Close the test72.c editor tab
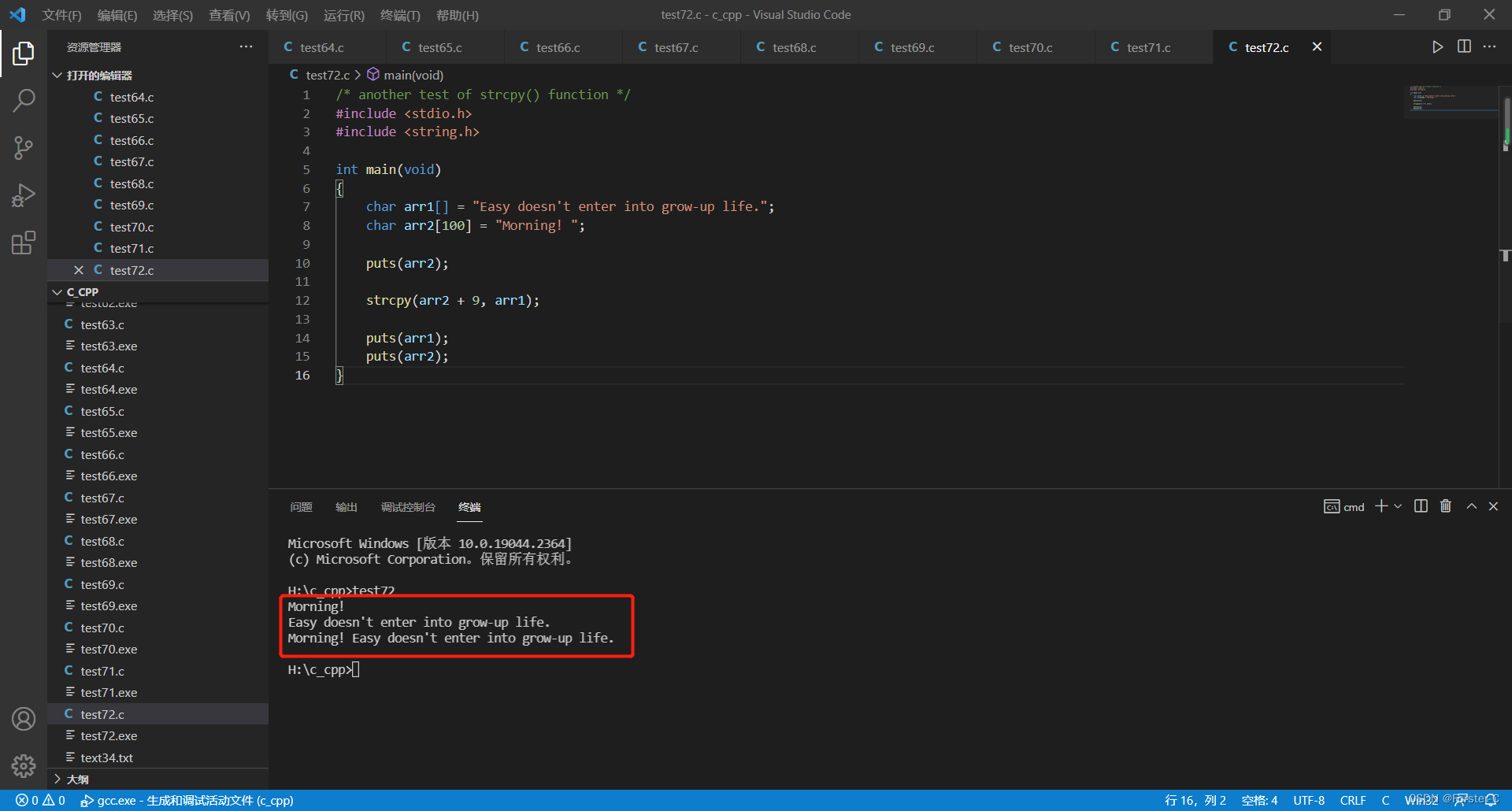 pyautogui.click(x=1317, y=47)
